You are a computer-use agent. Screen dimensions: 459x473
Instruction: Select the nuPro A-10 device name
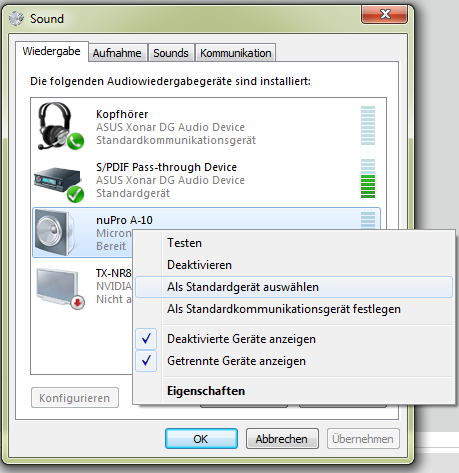[x=124, y=220]
